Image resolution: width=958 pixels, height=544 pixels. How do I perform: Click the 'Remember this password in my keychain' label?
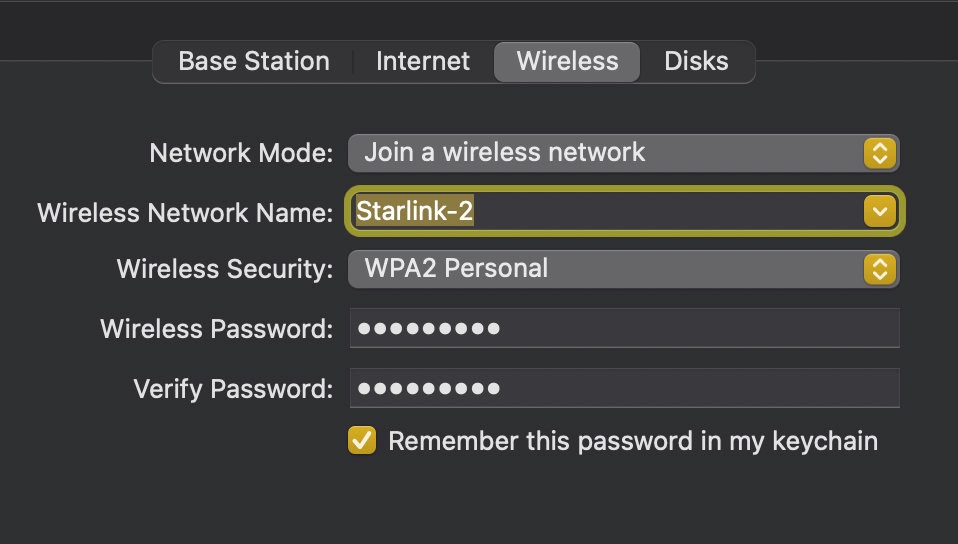coord(632,441)
